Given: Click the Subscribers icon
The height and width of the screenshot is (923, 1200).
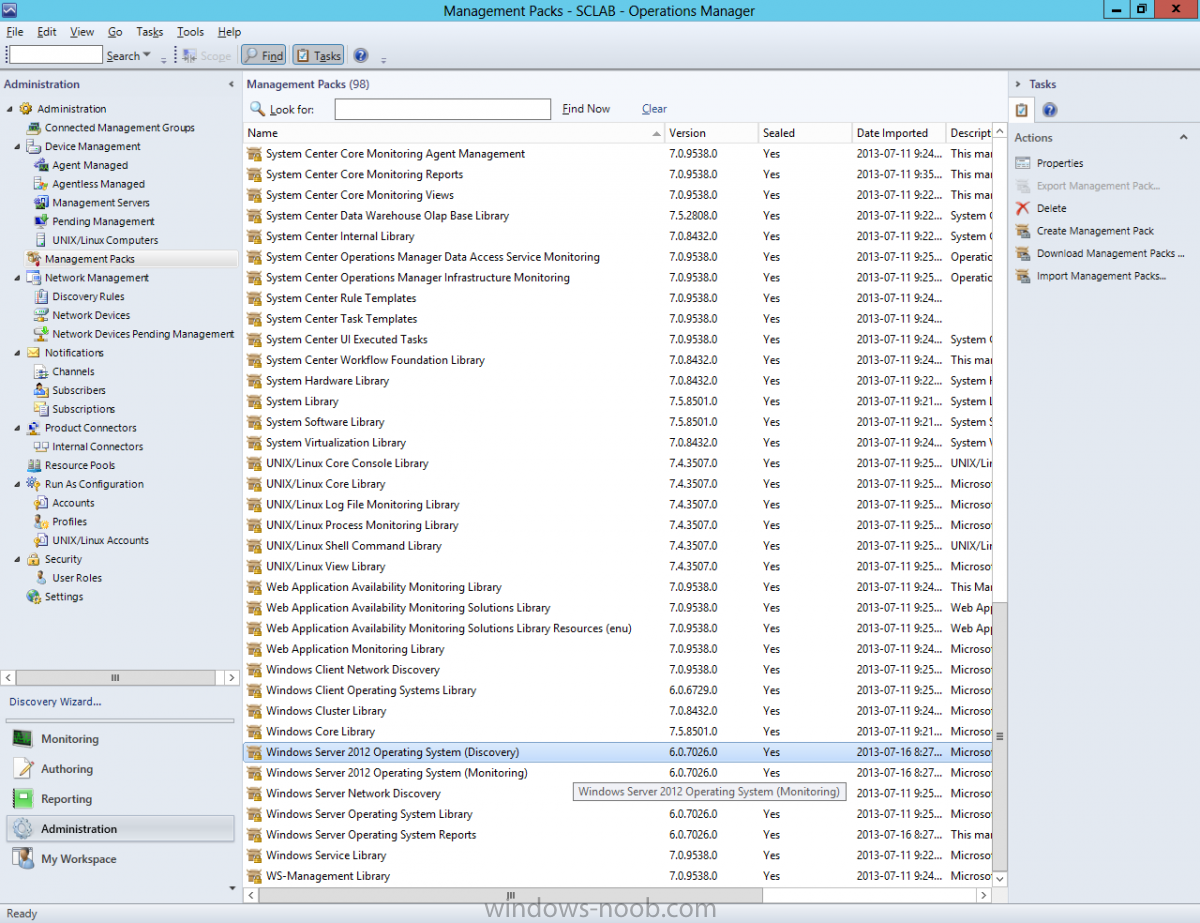Looking at the screenshot, I should [x=42, y=390].
